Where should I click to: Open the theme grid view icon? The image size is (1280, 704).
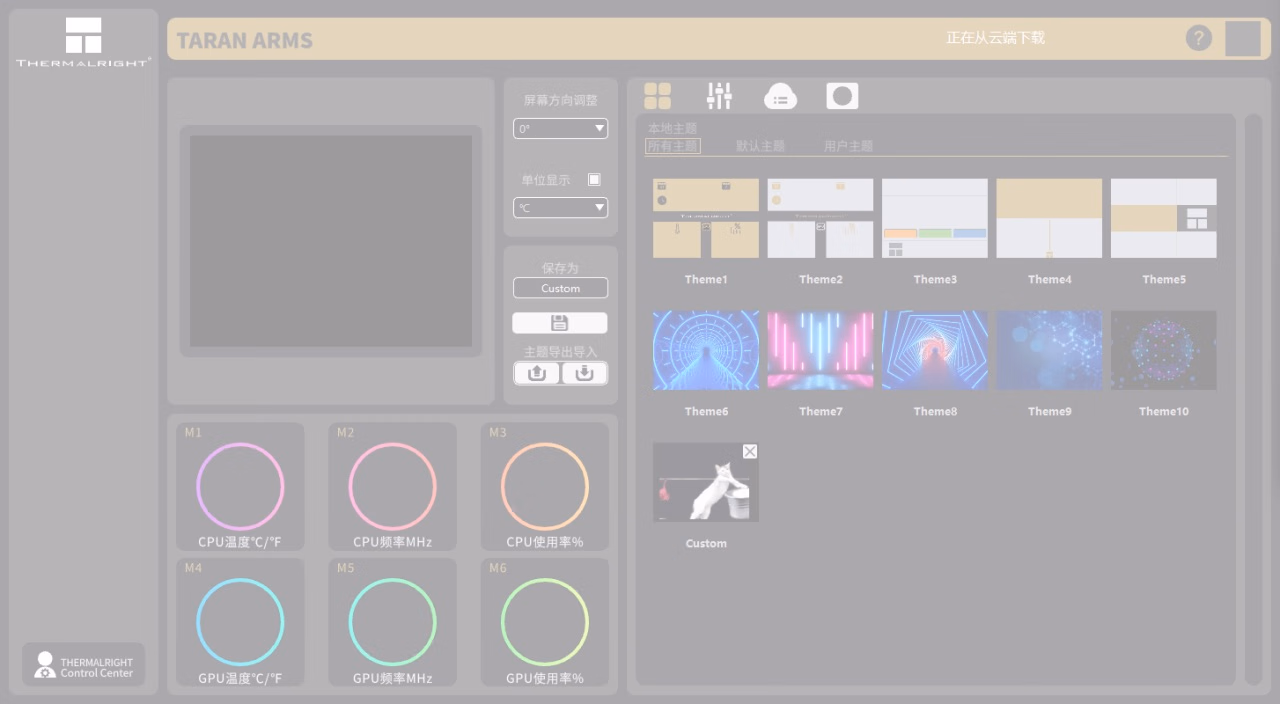tap(657, 96)
